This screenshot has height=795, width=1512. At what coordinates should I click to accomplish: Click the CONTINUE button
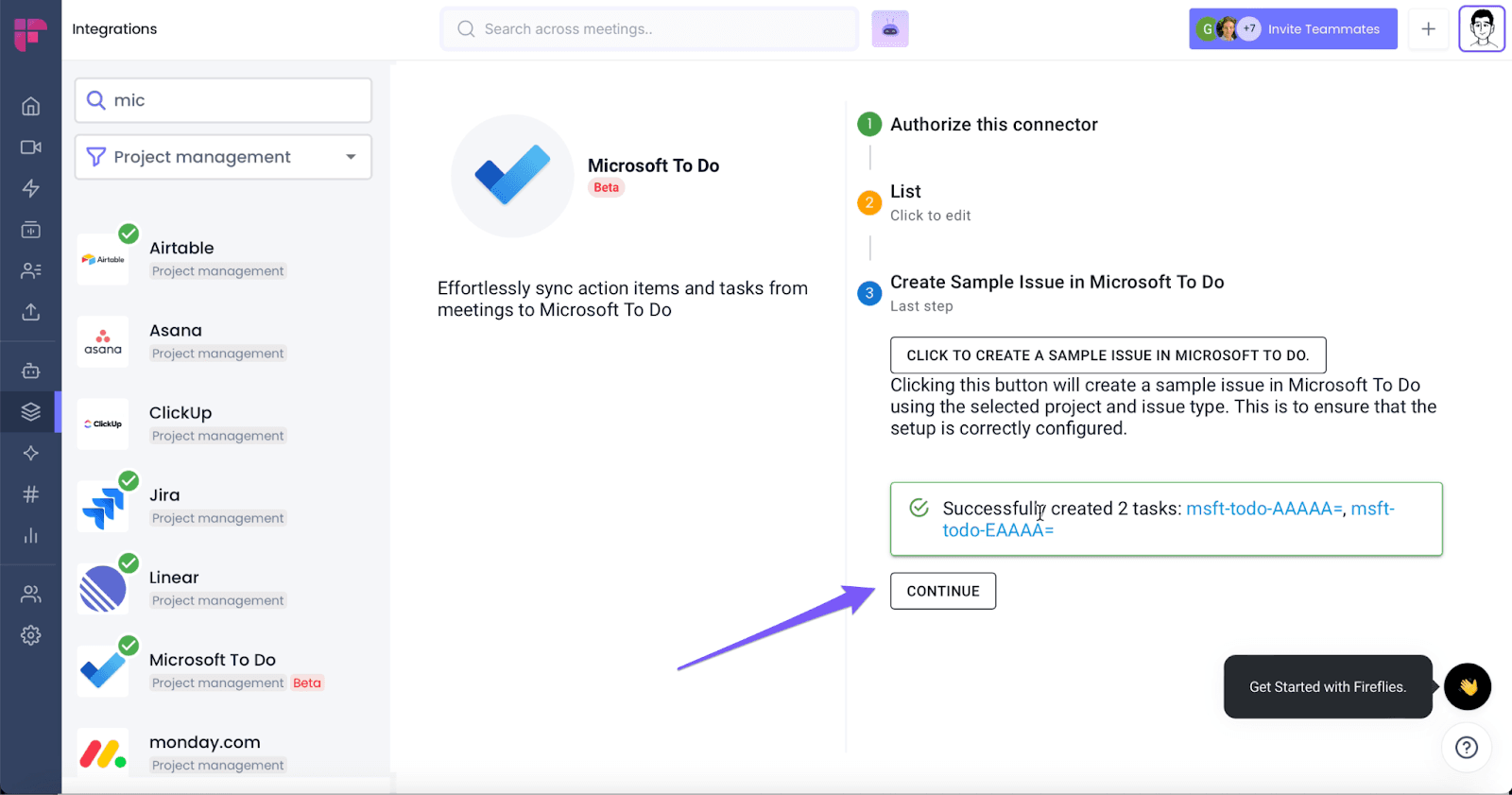tap(943, 591)
